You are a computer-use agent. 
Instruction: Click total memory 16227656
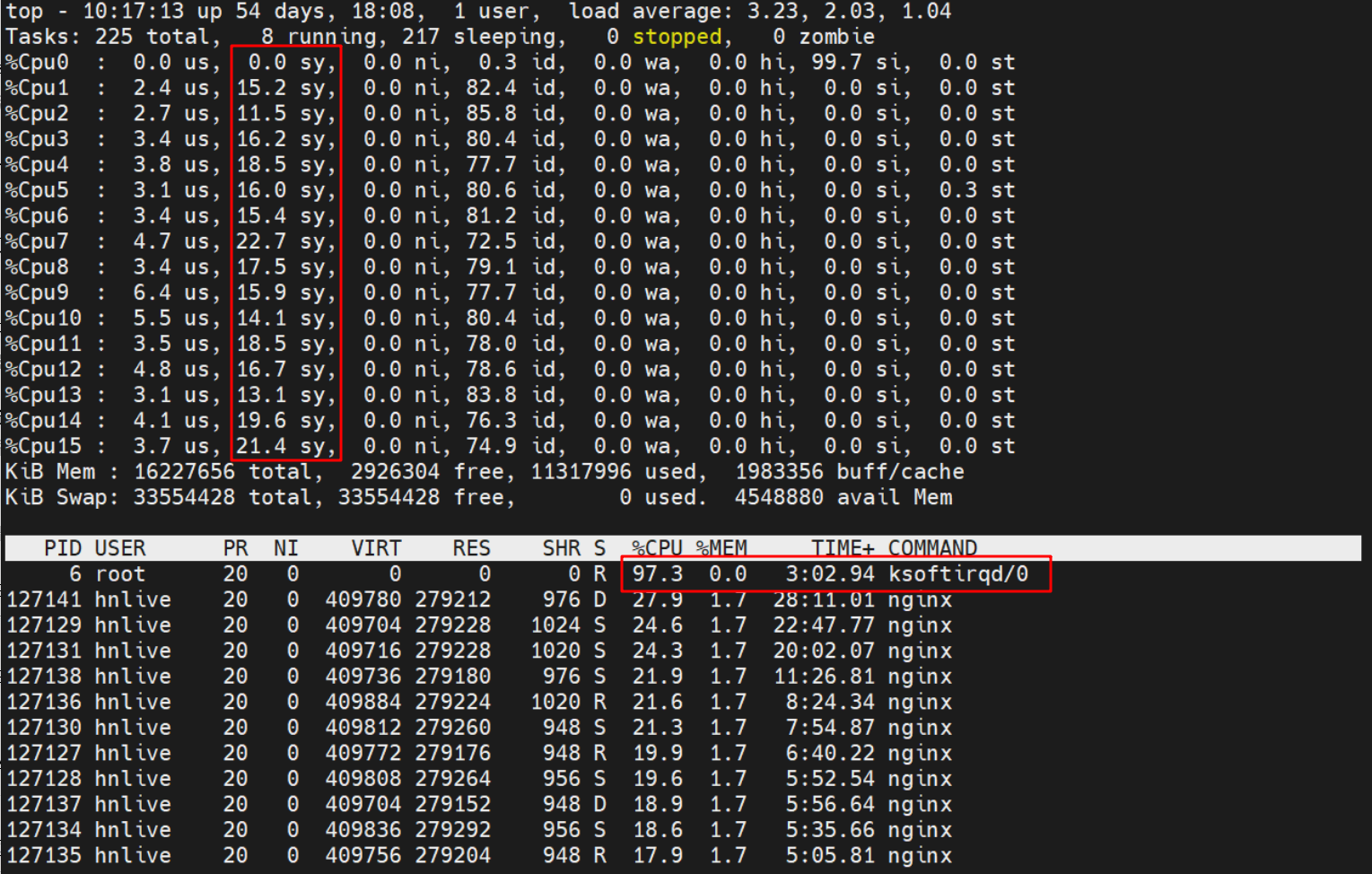[184, 472]
